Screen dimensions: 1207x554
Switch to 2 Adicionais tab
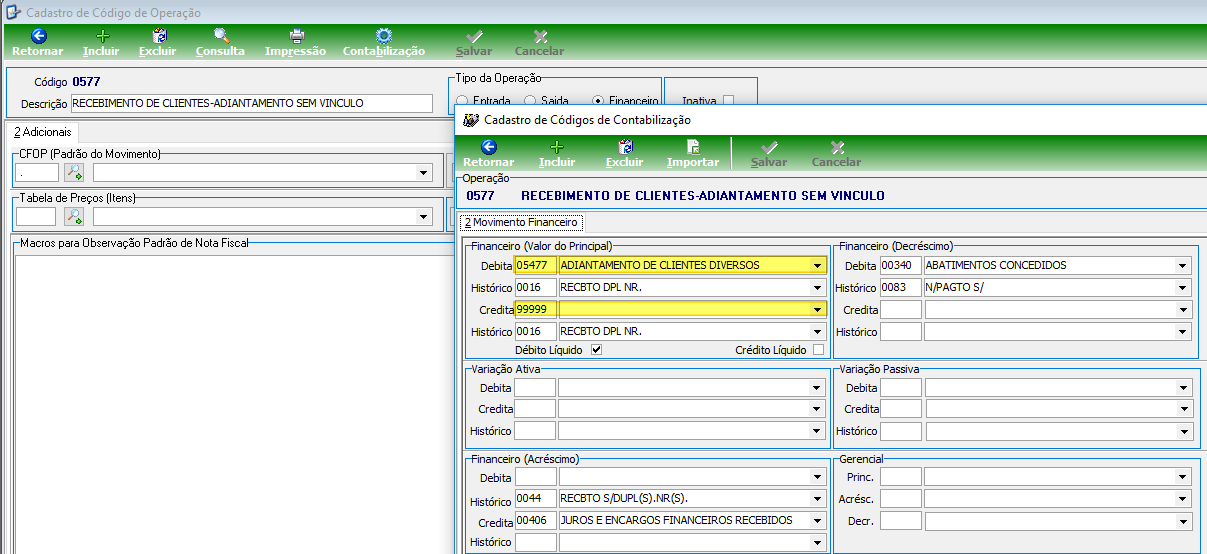tap(43, 132)
